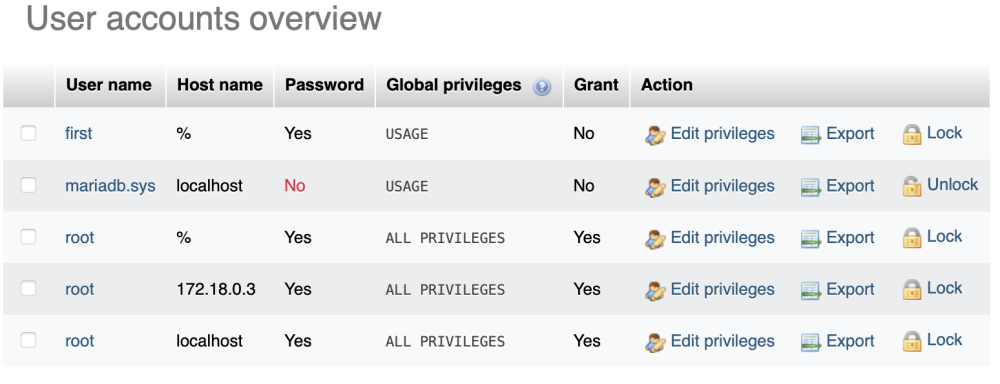Click the 'Password' column header
This screenshot has height=384, width=1000.
[325, 85]
